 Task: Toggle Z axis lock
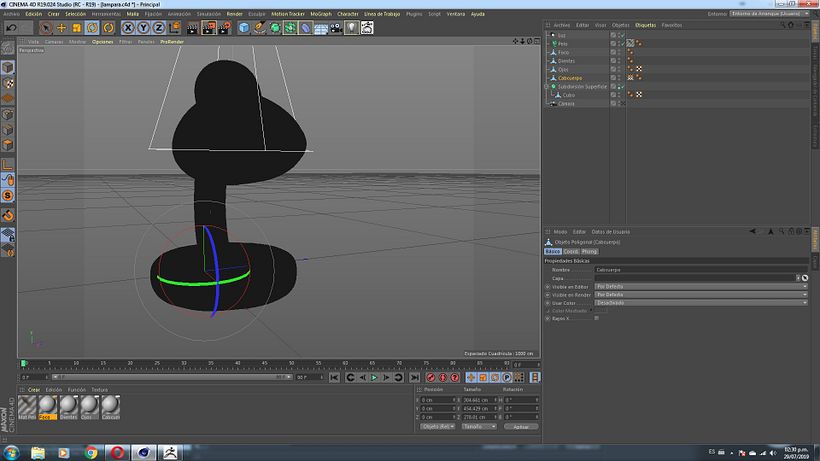click(158, 28)
